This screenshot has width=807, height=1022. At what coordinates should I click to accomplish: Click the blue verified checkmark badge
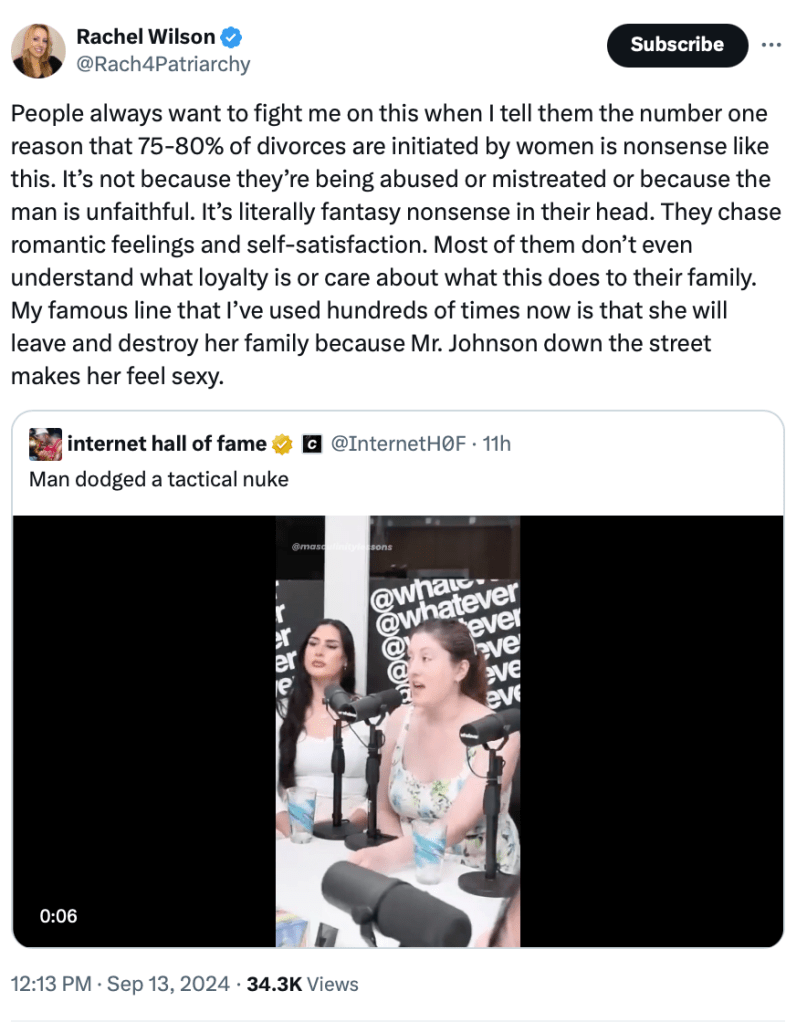click(232, 38)
